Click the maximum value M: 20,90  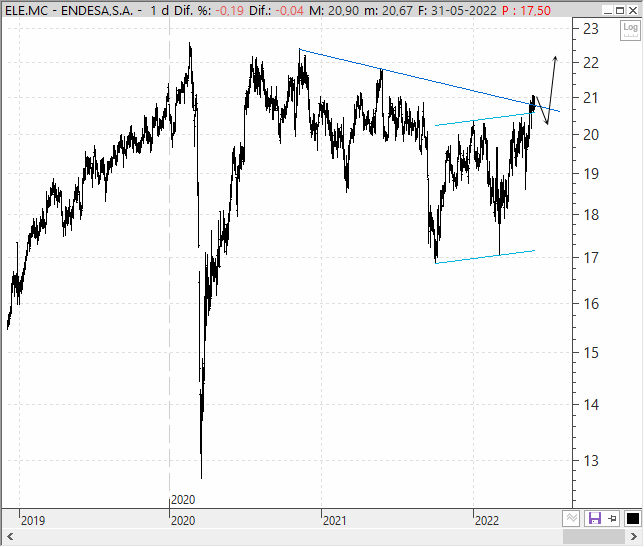[334, 10]
